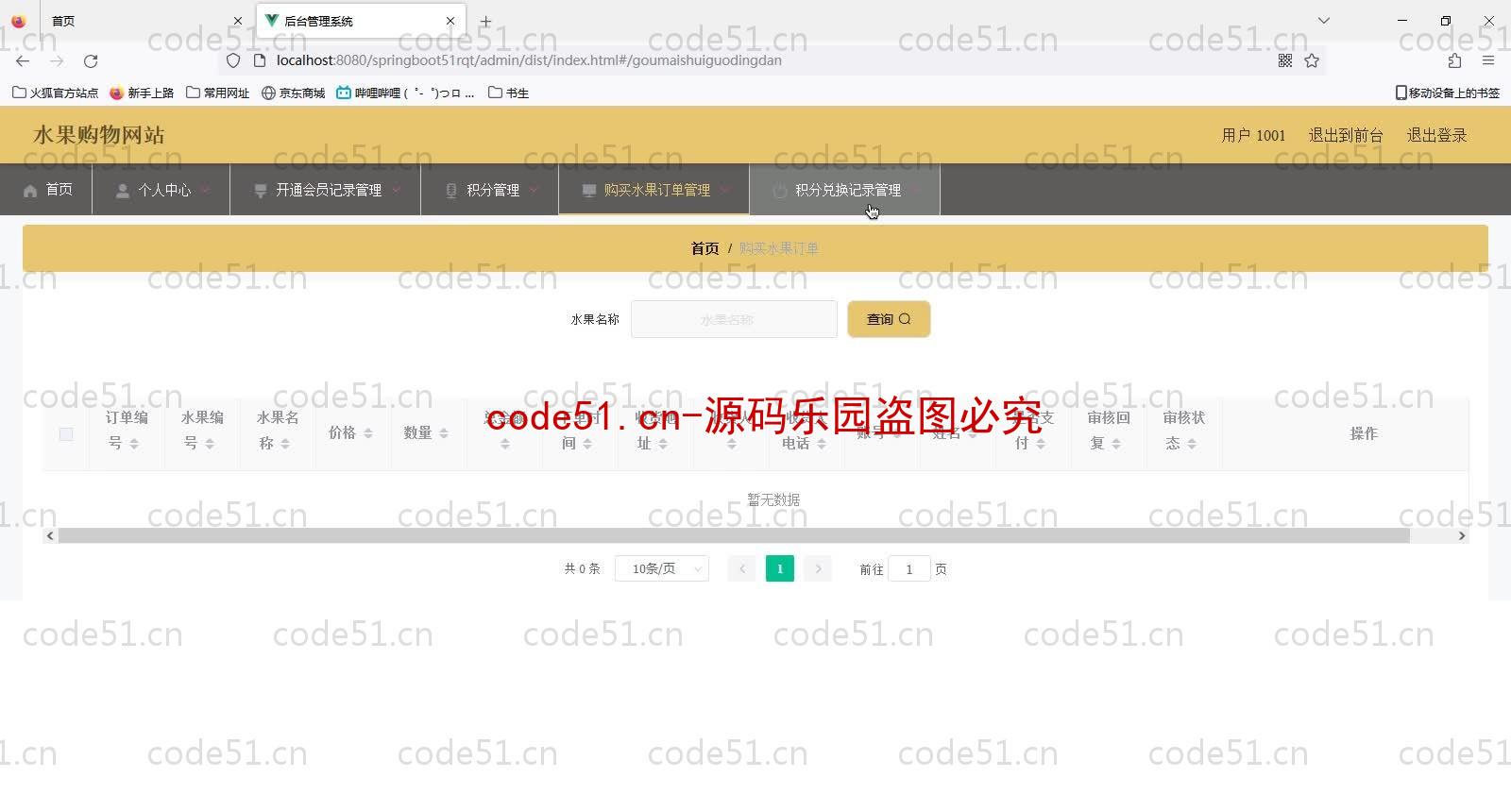The image size is (1511, 812).
Task: Expand the 购买水果订单管理 dropdown arrow
Action: click(x=725, y=190)
